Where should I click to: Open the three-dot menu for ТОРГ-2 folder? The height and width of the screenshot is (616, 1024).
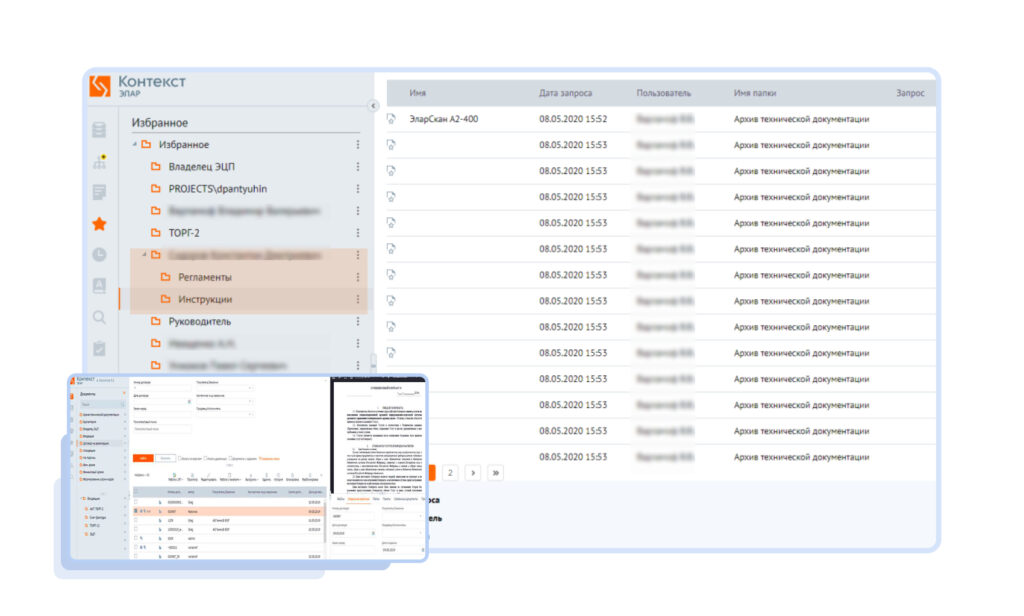click(357, 233)
